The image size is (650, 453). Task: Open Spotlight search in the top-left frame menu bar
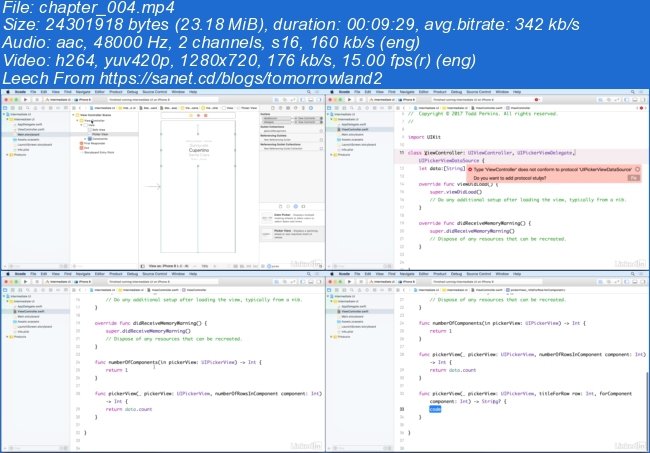(x=308, y=92)
